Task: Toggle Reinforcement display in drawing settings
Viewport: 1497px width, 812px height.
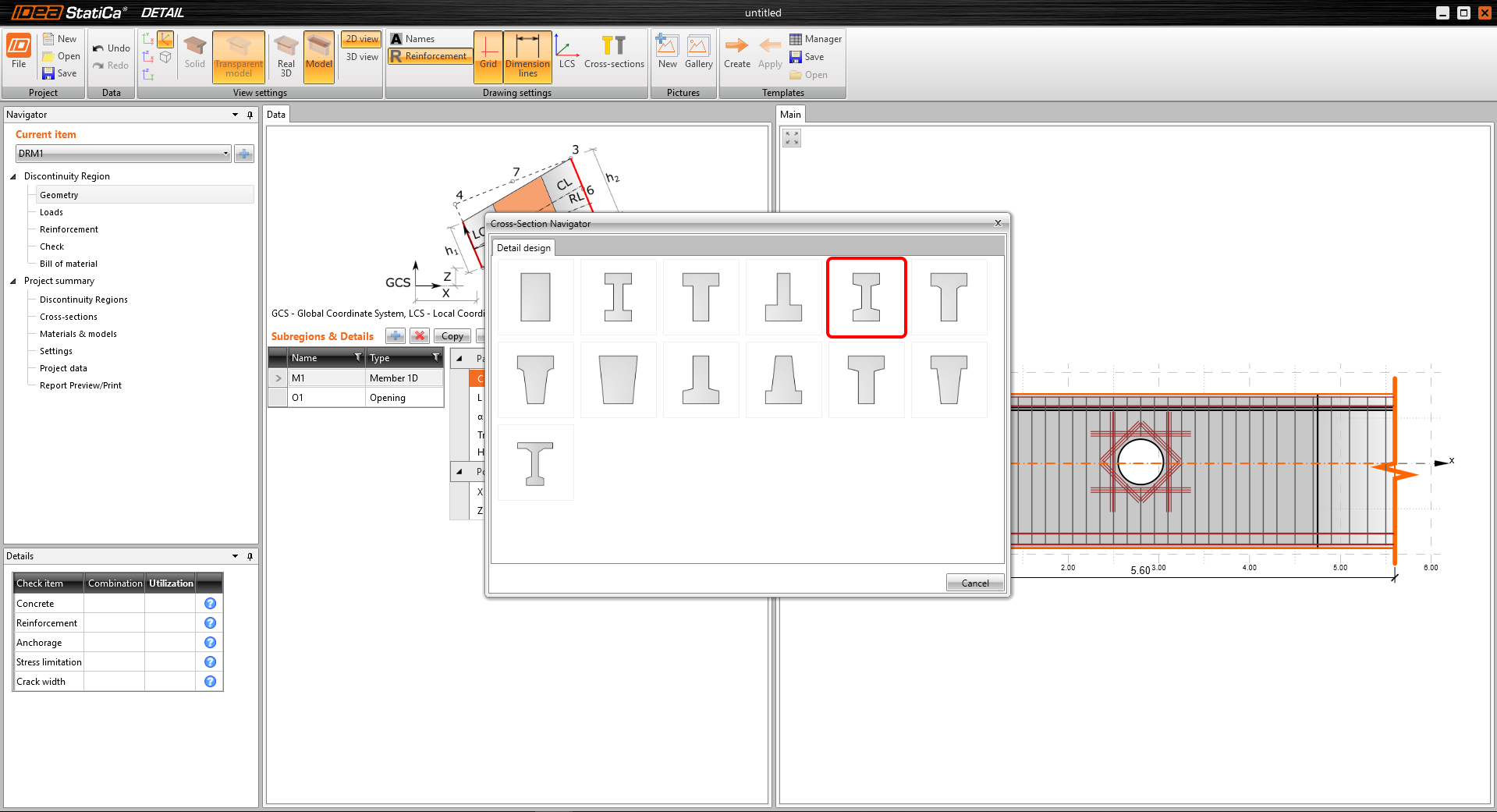Action: coord(429,56)
